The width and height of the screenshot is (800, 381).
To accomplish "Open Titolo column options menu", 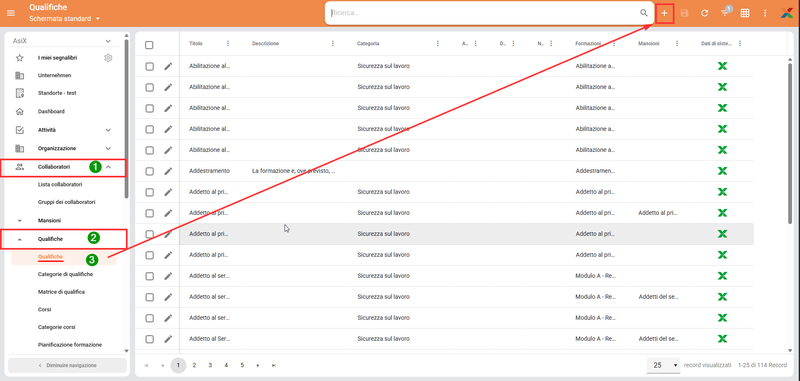I will (x=228, y=44).
